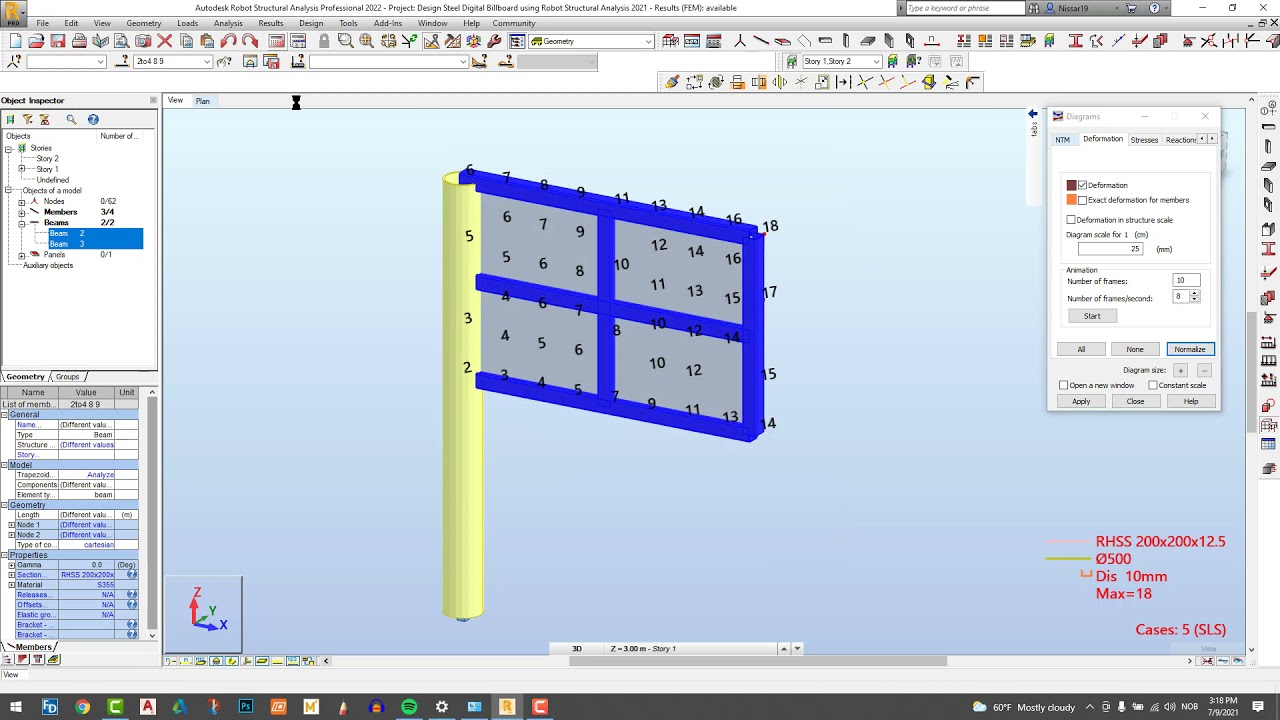The height and width of the screenshot is (720, 1280).
Task: Click the mirror icon in the edit toolbar
Action: [x=780, y=82]
